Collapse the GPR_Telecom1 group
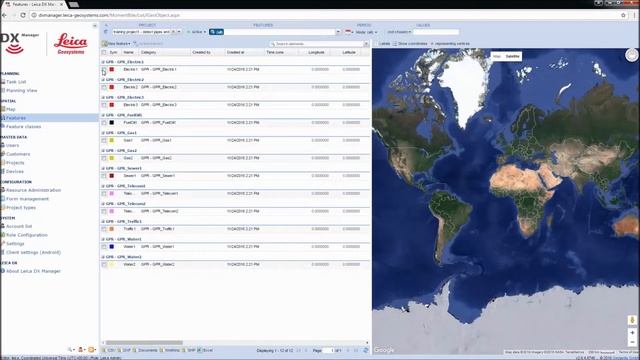 click(x=103, y=186)
